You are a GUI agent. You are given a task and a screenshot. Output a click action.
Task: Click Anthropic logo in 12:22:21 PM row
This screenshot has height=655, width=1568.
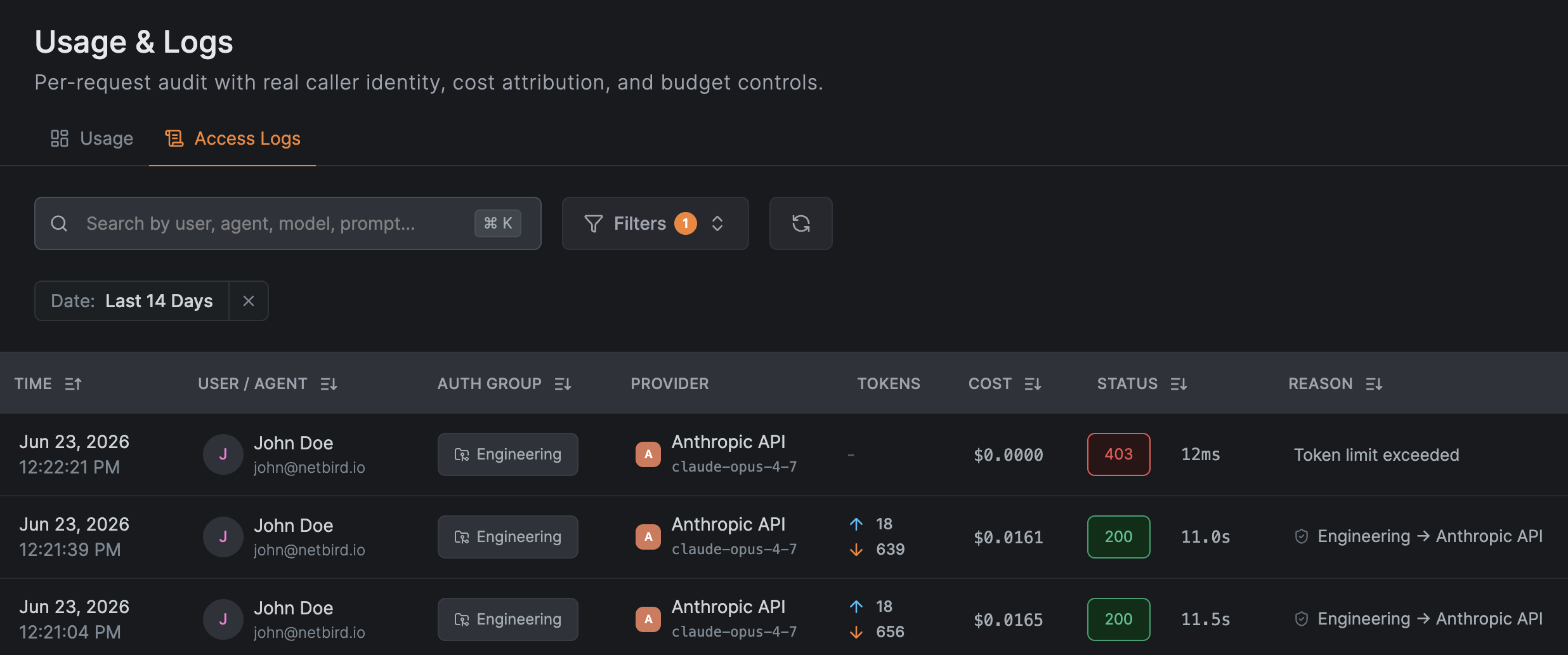(x=648, y=454)
